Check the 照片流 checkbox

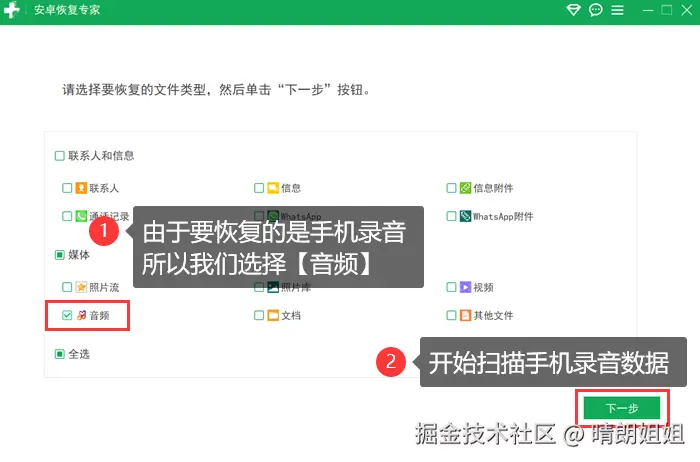coord(67,287)
